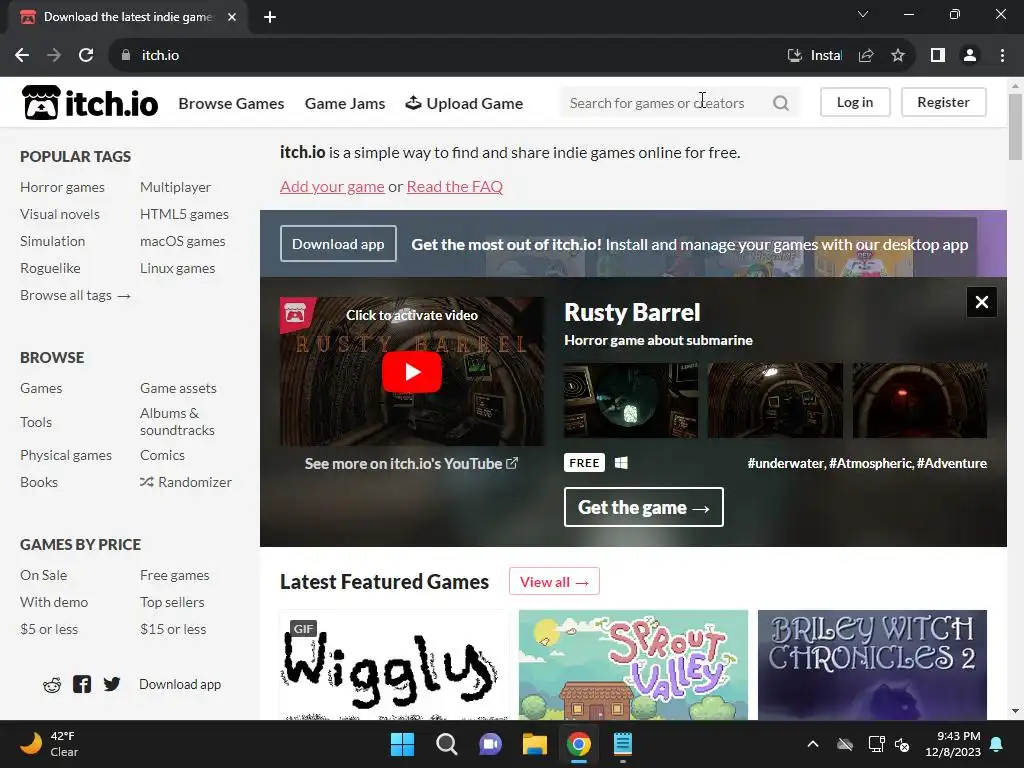Go back with browser back arrow

pyautogui.click(x=22, y=56)
